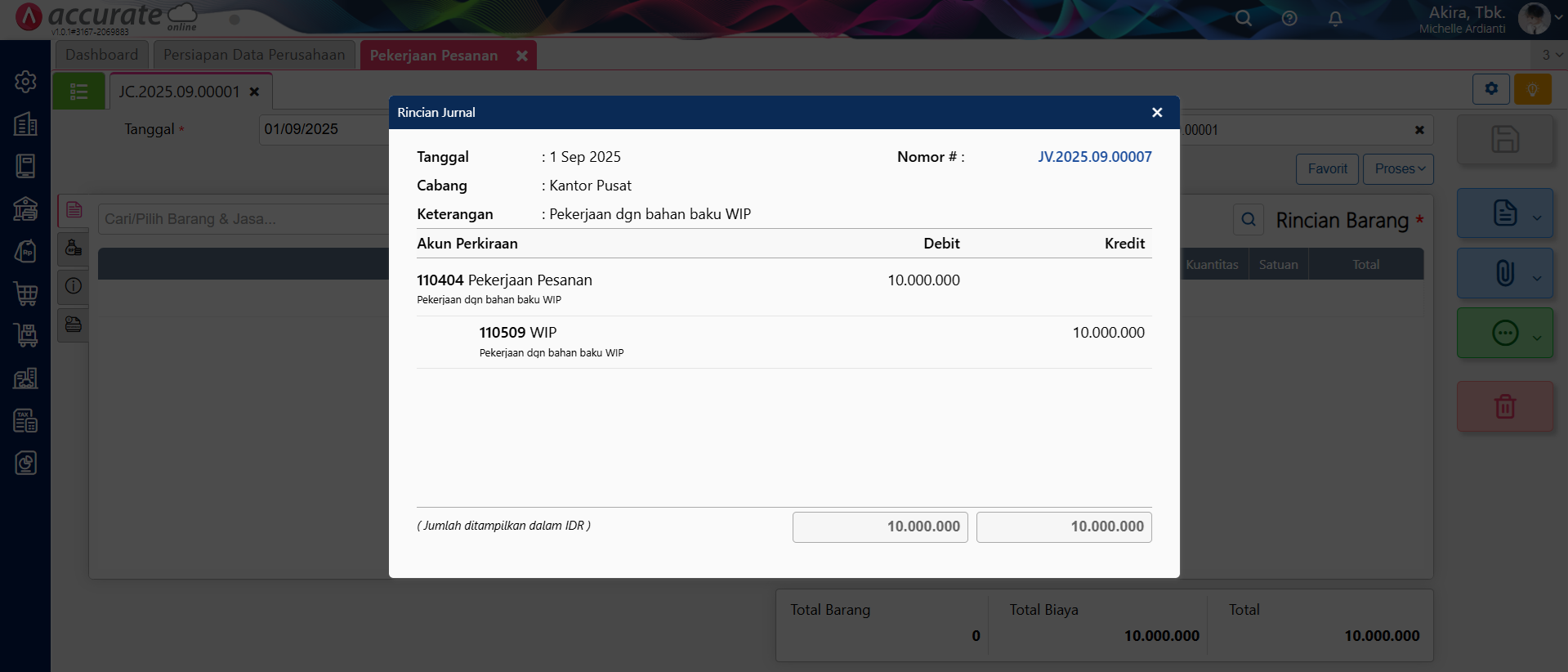The image size is (1568, 672).
Task: Open the general ledger book icon
Action: coord(25,166)
